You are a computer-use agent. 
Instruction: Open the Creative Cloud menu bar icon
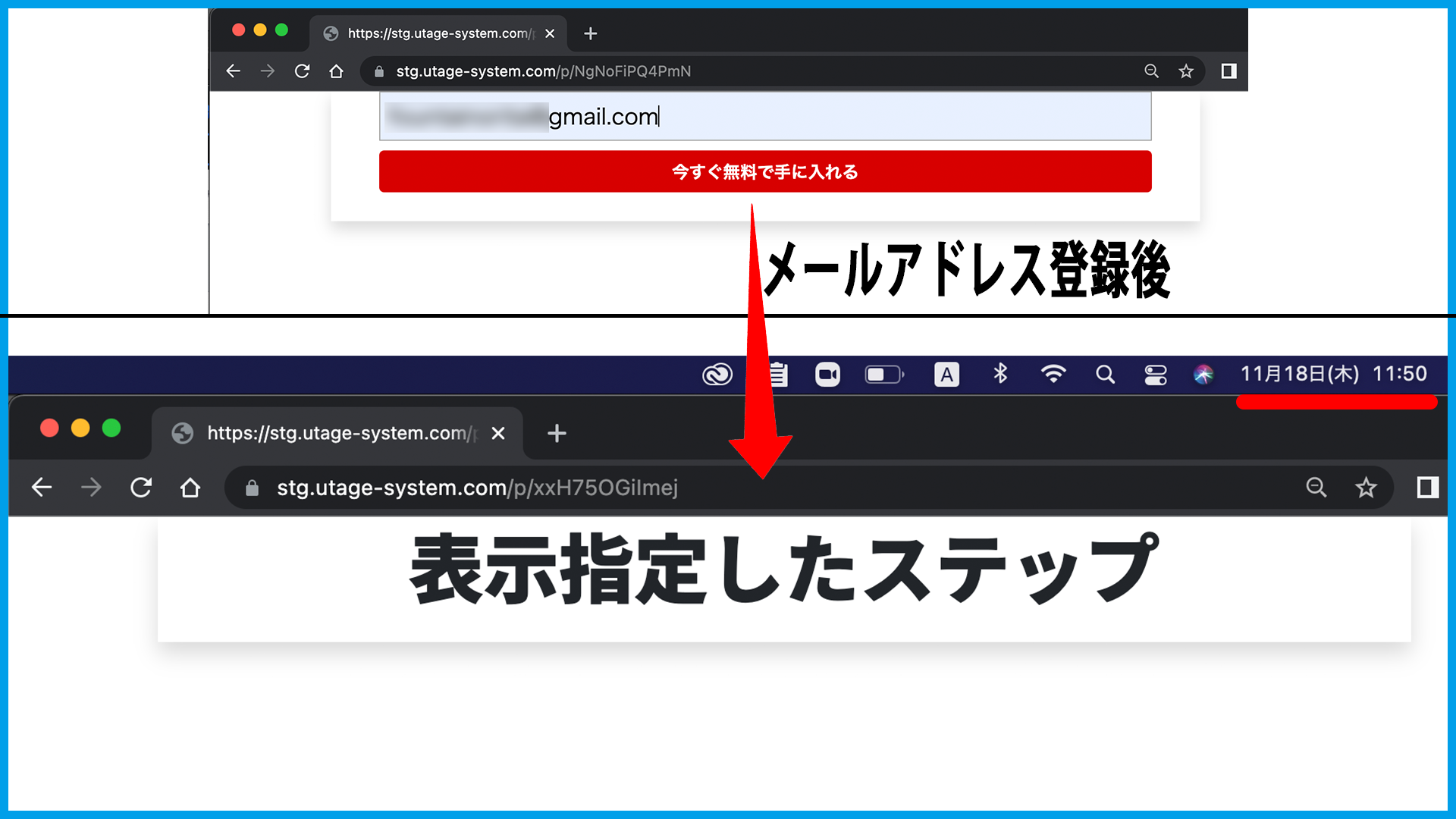pyautogui.click(x=717, y=375)
